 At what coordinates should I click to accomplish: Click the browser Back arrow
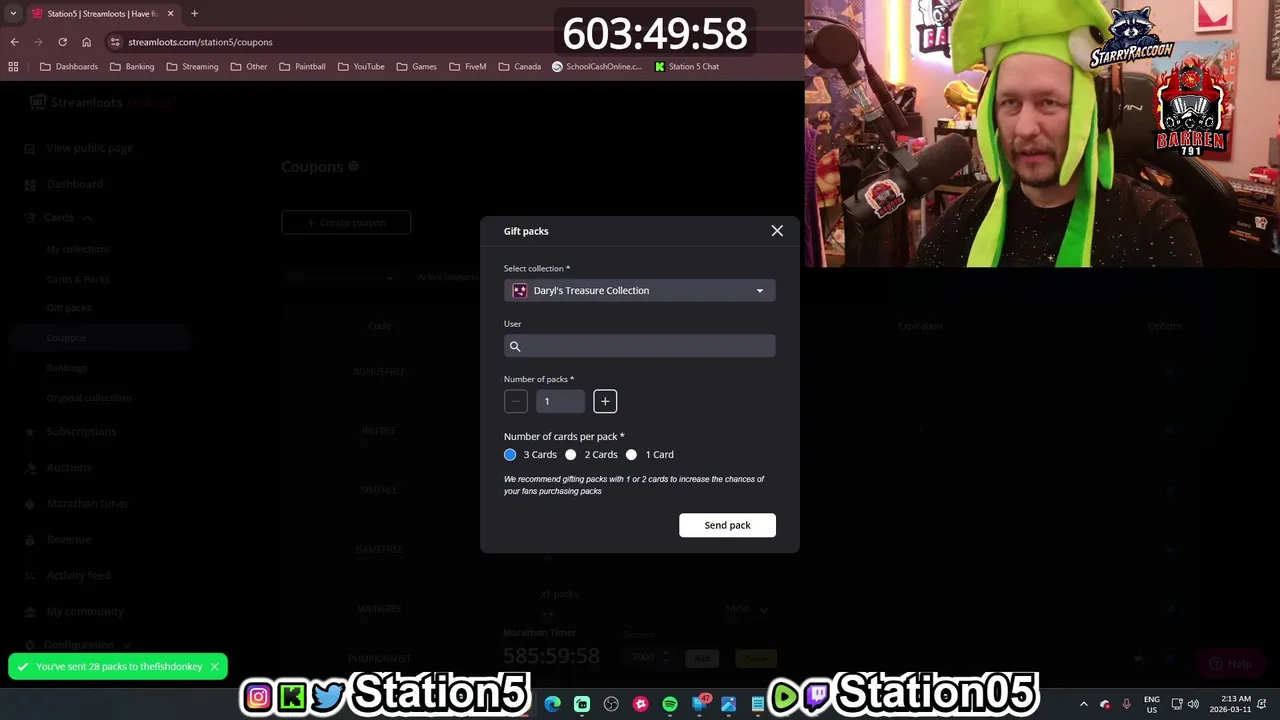coord(14,42)
